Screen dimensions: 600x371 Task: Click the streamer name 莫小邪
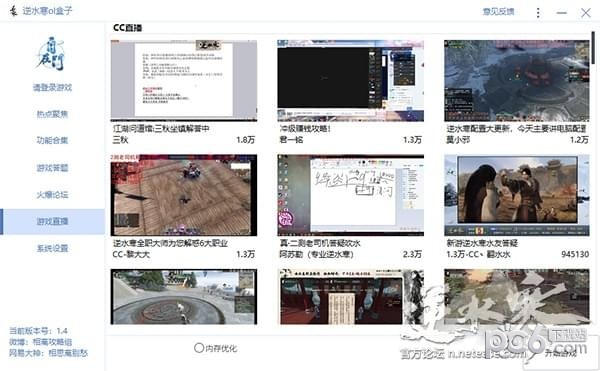[458, 140]
